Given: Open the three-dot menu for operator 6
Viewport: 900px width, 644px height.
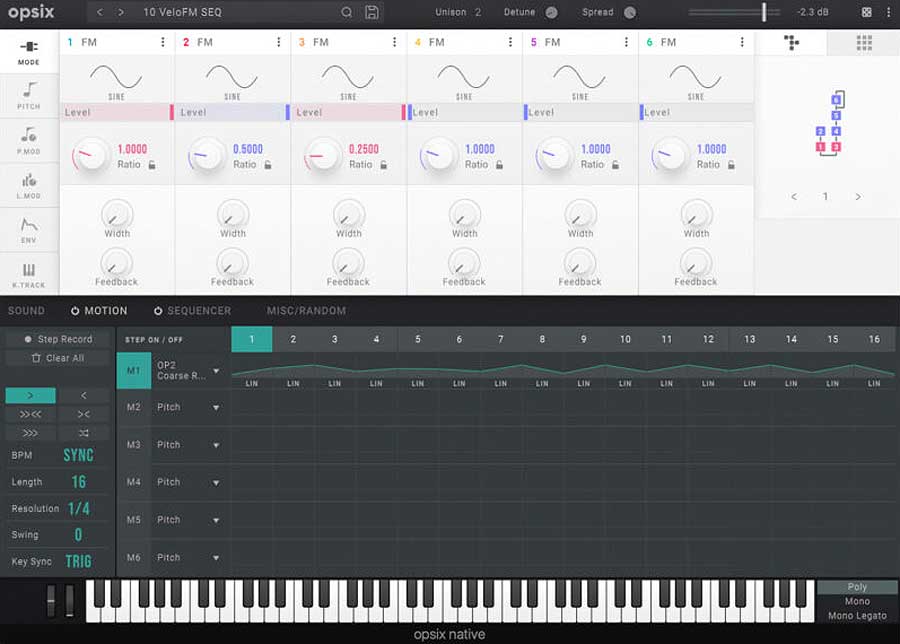Looking at the screenshot, I should click(742, 42).
